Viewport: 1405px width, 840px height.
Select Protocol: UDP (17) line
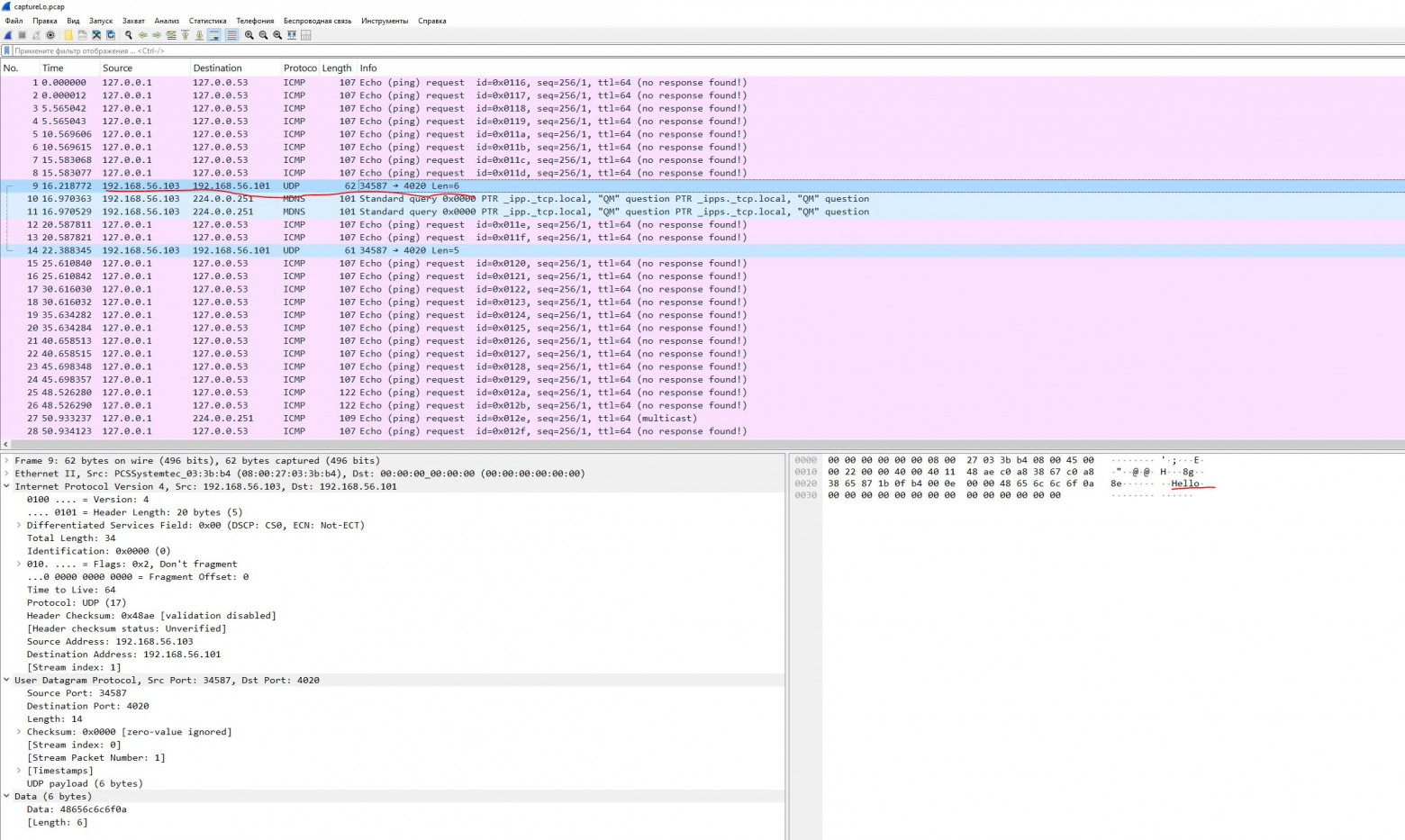click(77, 603)
